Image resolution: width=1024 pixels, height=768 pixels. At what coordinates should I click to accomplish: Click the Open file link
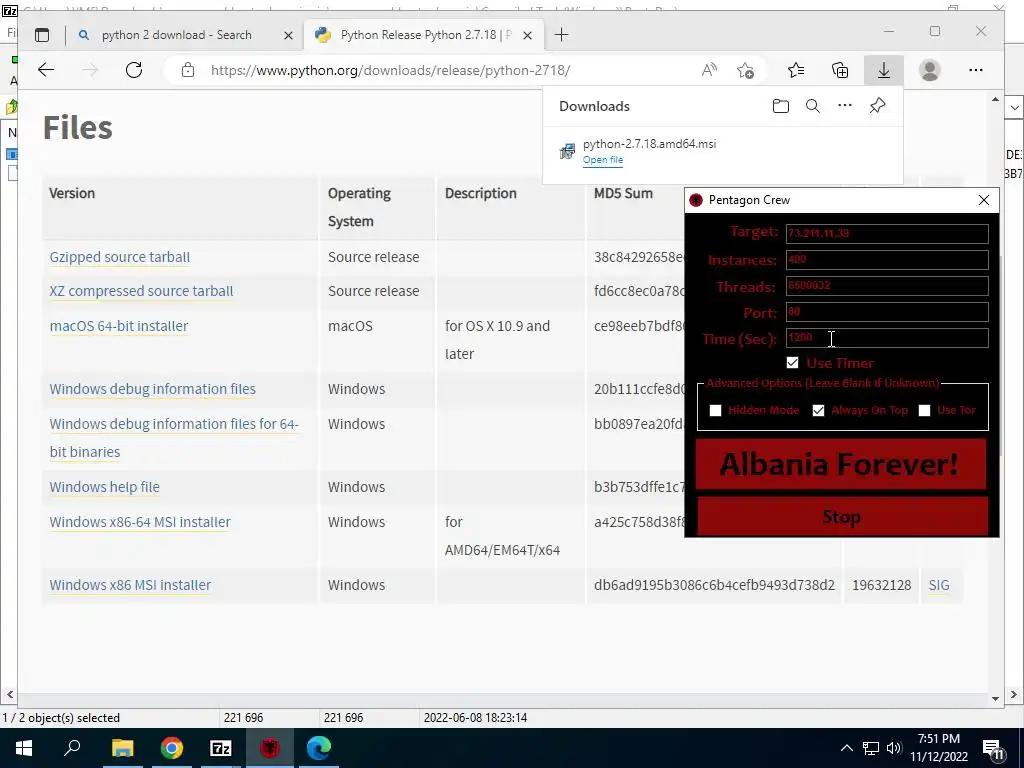coord(603,160)
